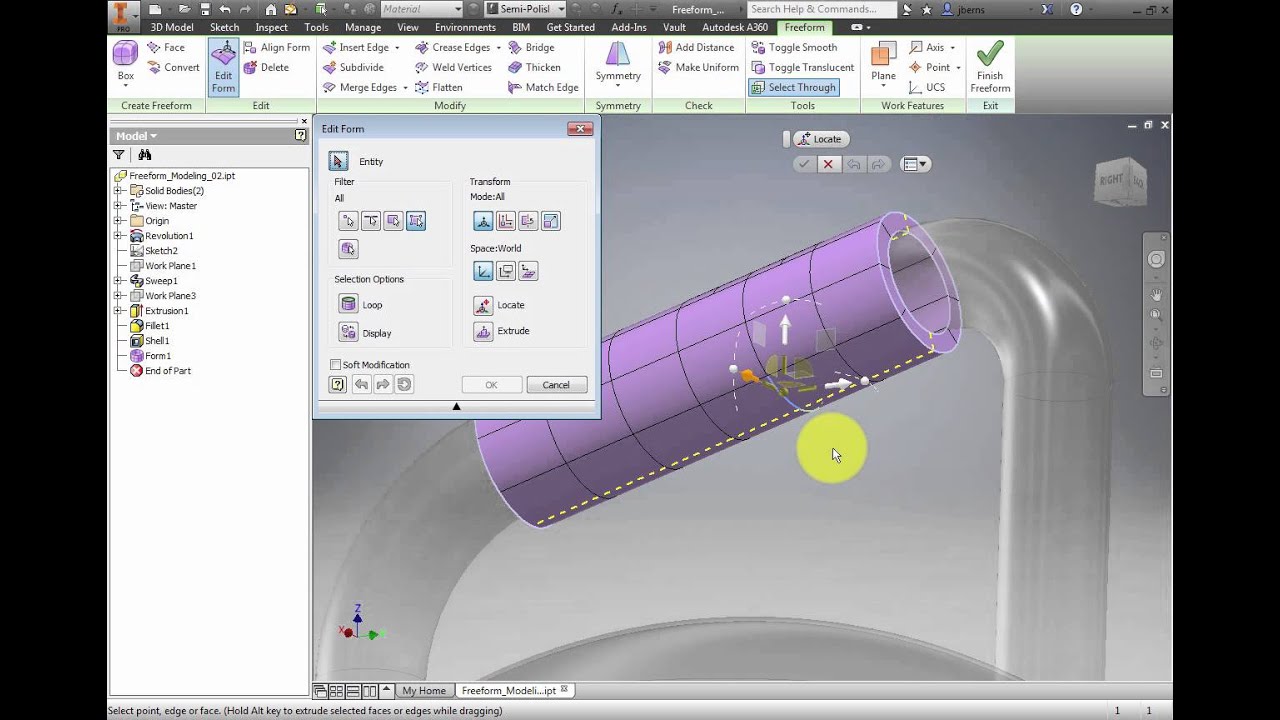
Task: Click the Make Uniform tool
Action: (698, 67)
